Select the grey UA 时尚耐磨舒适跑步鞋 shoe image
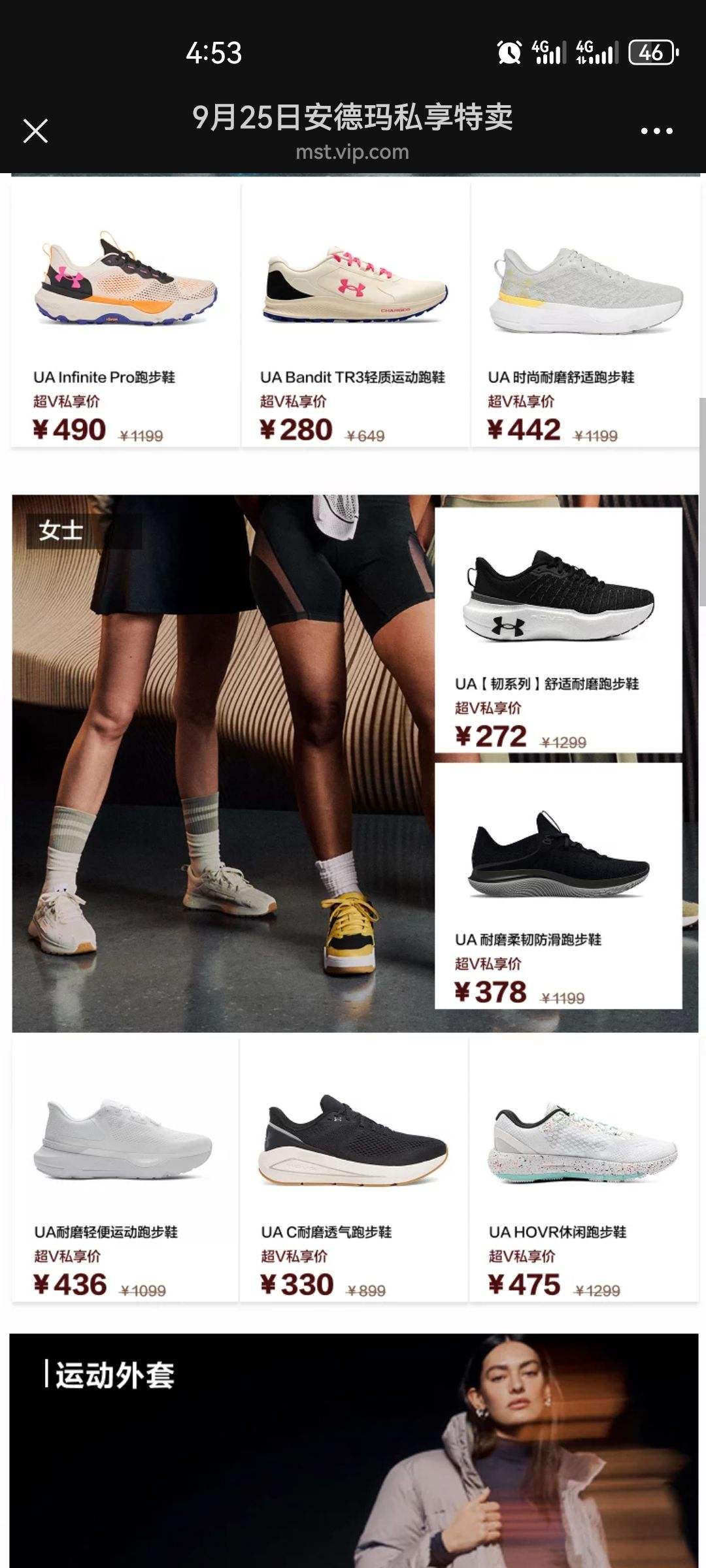The height and width of the screenshot is (1568, 706). [586, 290]
